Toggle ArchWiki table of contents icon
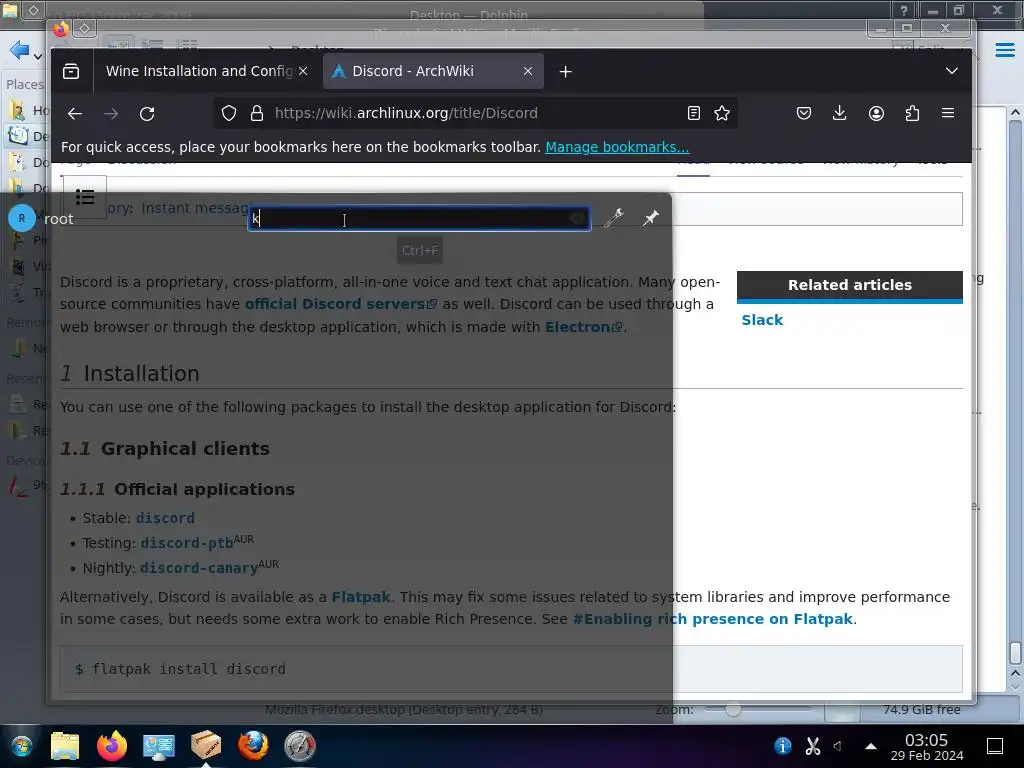This screenshot has height=768, width=1024. (x=85, y=197)
